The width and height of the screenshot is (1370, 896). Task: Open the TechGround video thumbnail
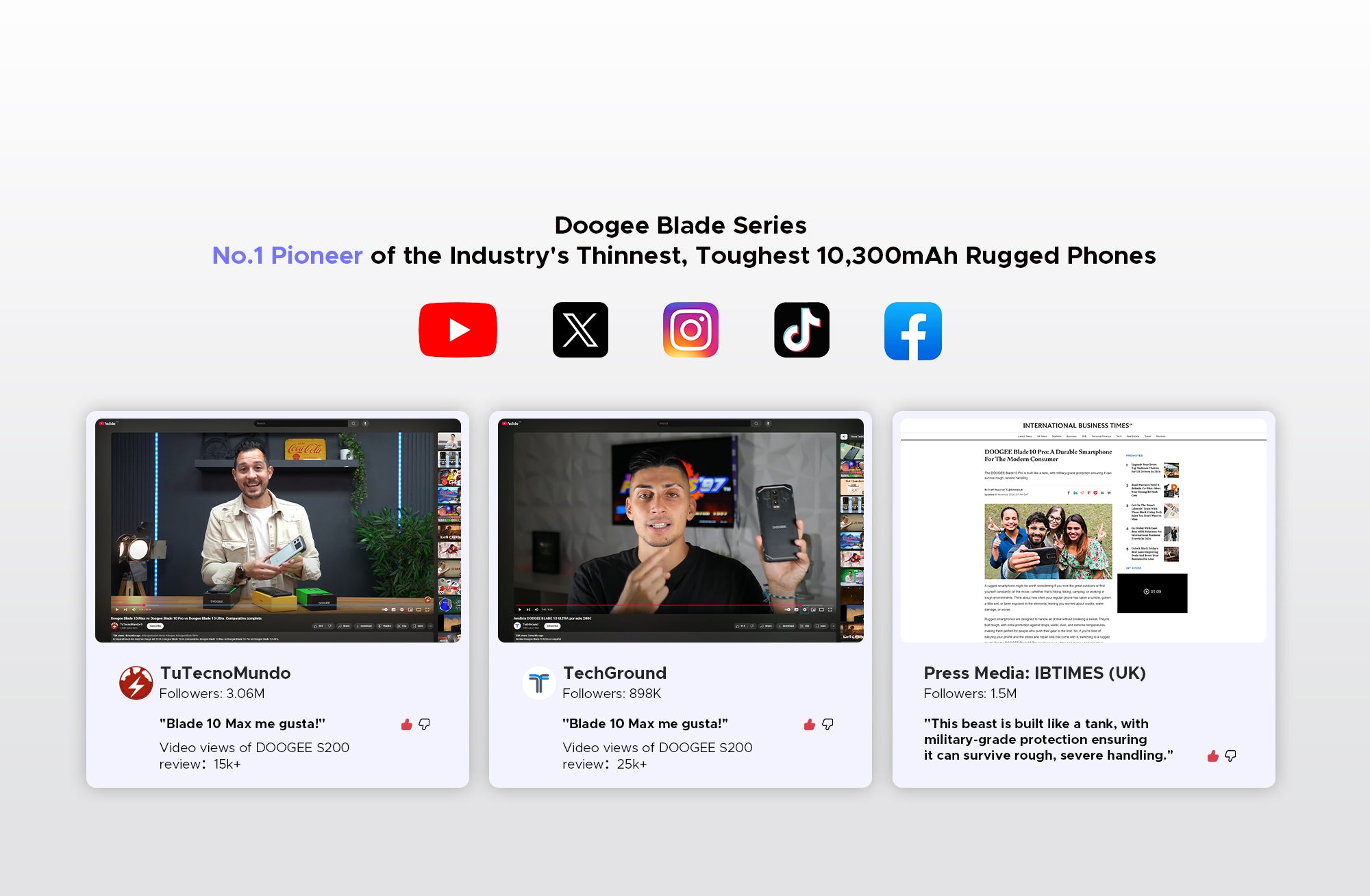680,530
